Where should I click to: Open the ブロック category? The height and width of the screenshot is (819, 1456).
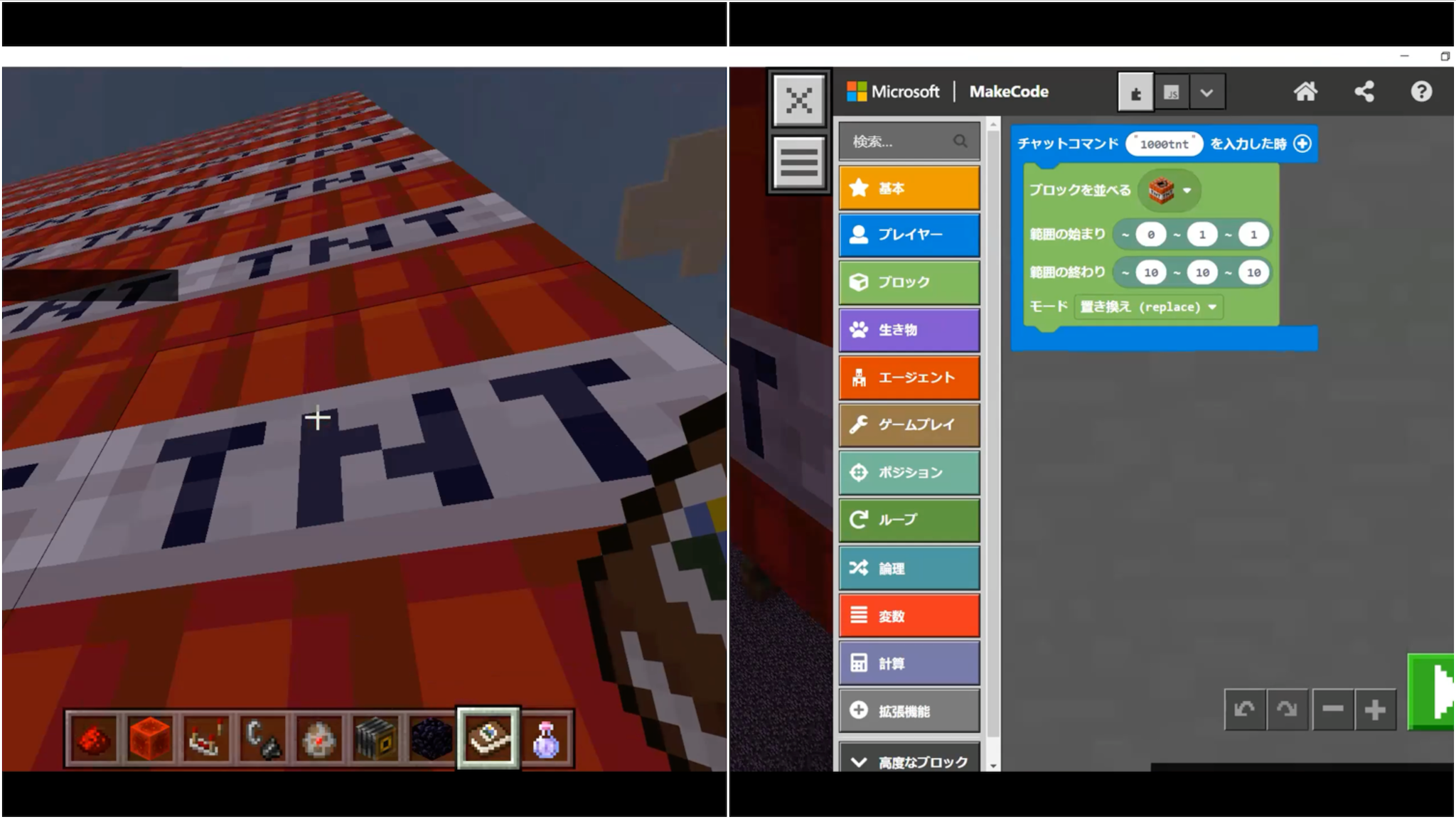click(909, 282)
